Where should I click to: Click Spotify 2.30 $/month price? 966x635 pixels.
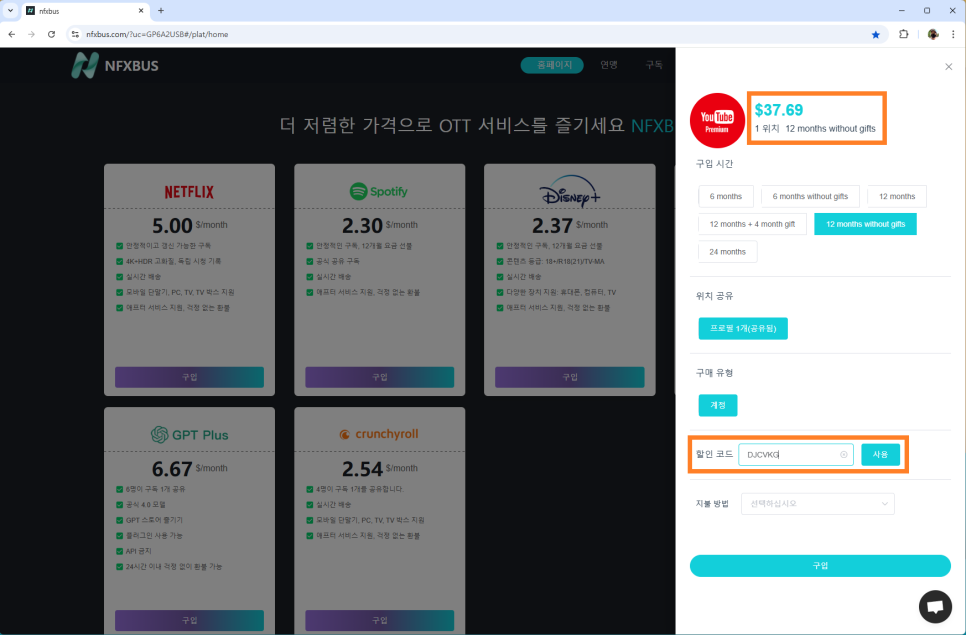point(380,225)
